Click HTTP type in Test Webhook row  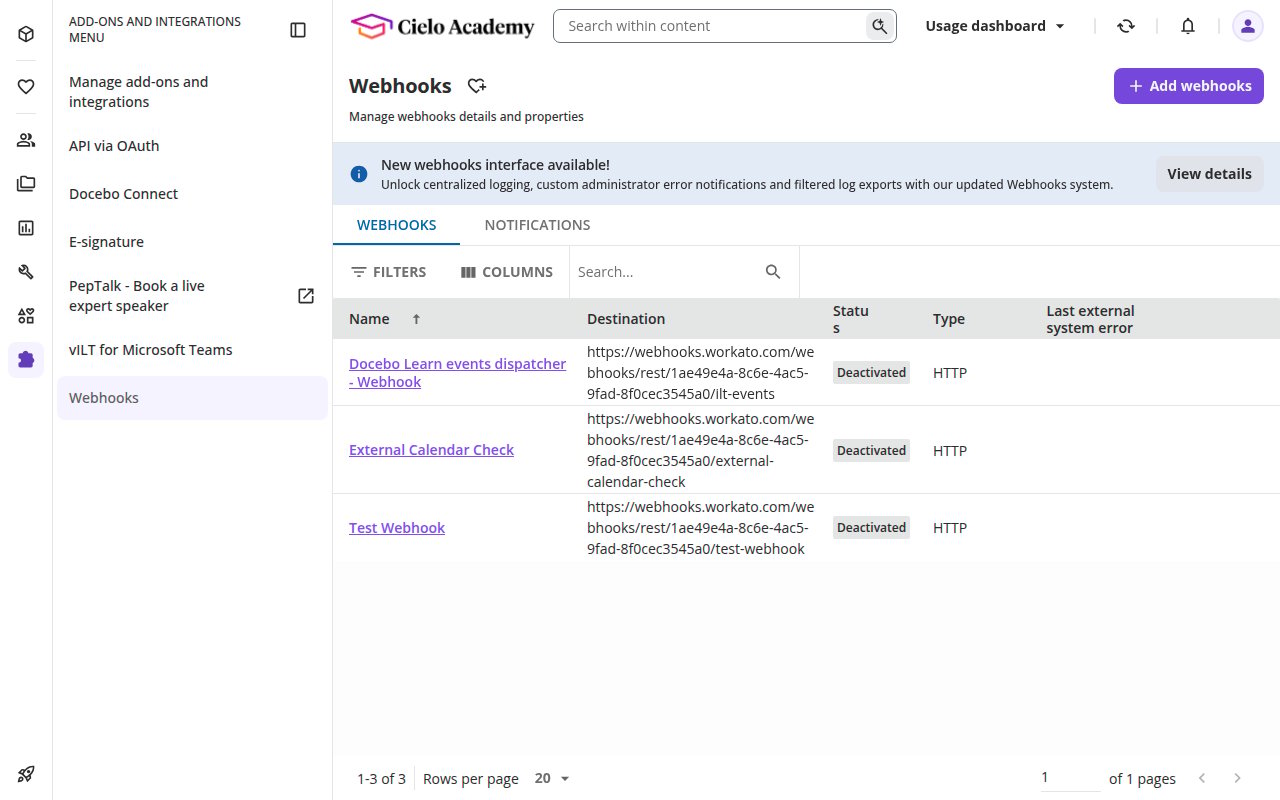click(x=950, y=528)
